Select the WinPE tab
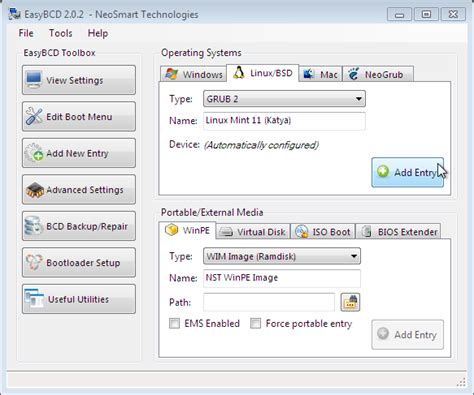This screenshot has height=395, width=474. (187, 230)
